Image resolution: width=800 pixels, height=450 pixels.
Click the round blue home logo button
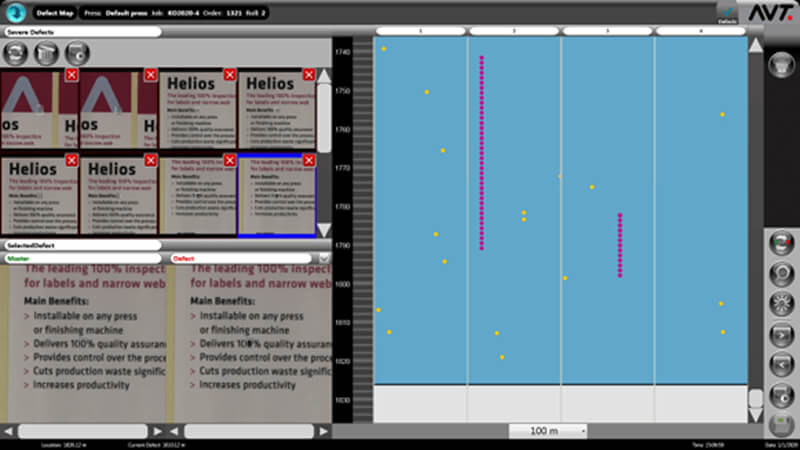tap(14, 13)
